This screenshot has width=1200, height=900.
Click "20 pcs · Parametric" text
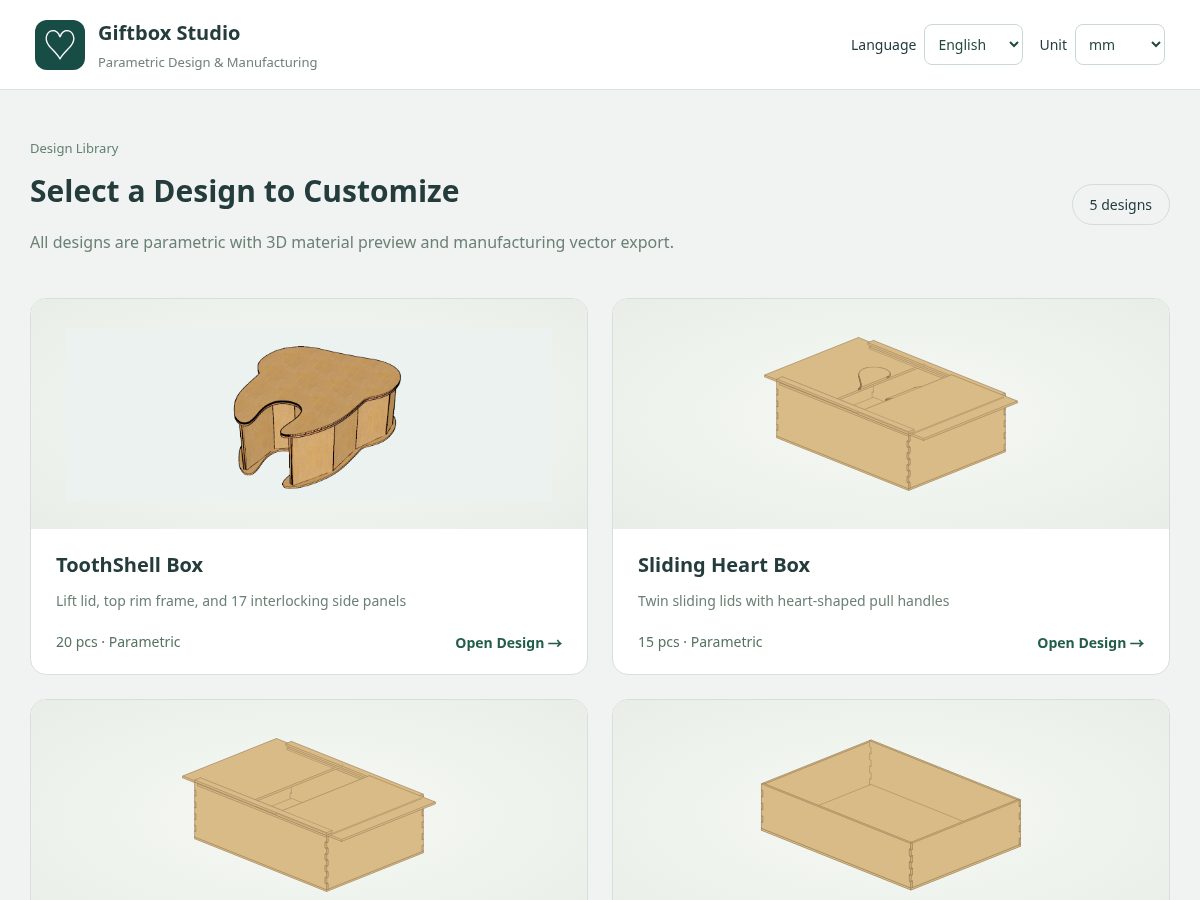pos(118,642)
